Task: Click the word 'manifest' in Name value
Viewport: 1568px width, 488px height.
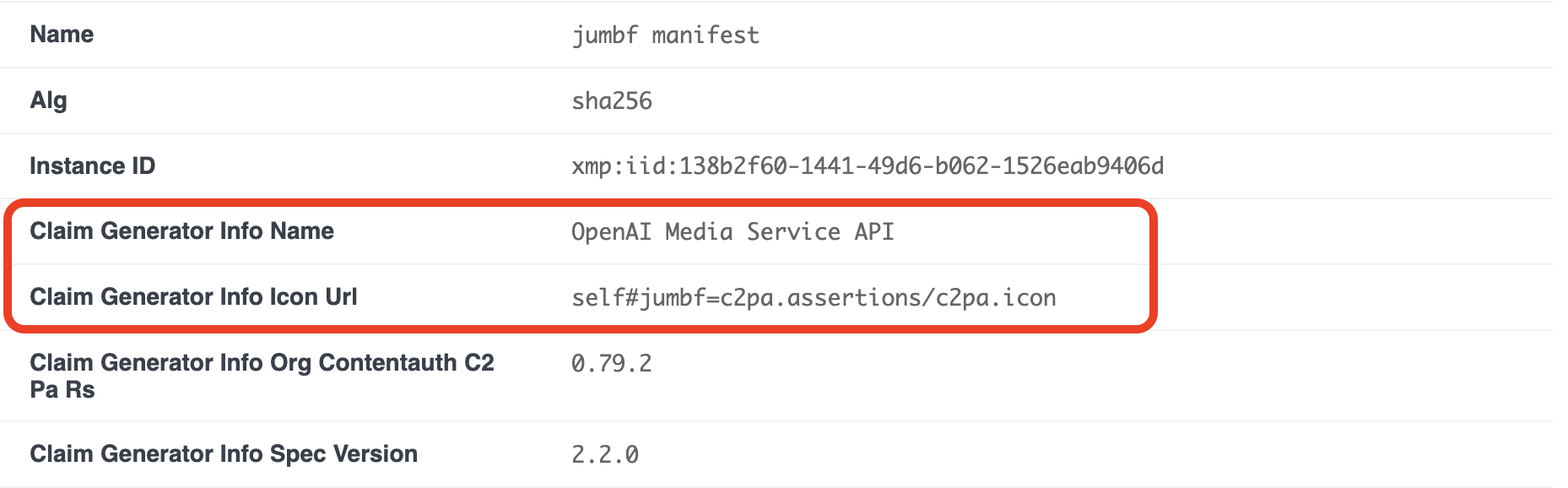Action: 706,35
